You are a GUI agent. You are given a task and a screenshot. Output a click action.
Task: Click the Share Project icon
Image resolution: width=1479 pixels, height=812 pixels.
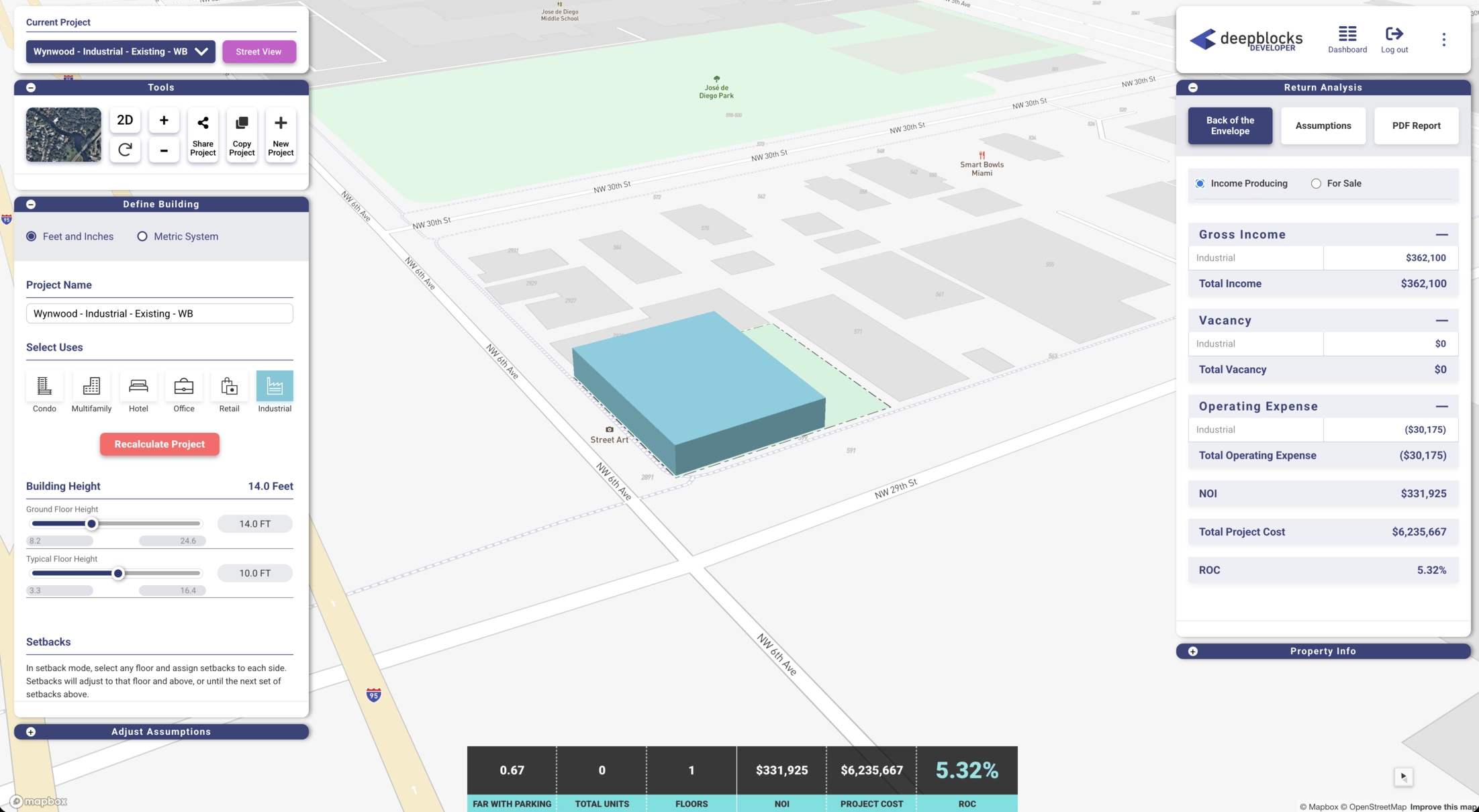203,135
